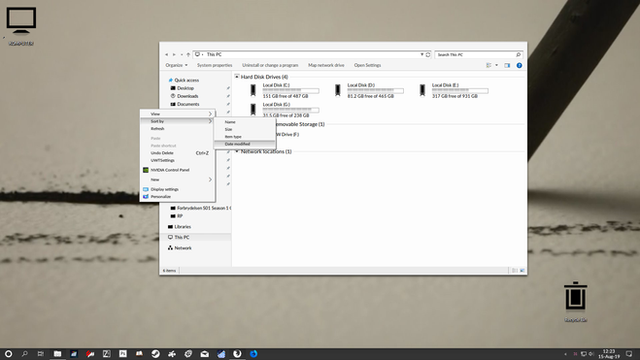
Task: Open Steam from the taskbar
Action: point(156,354)
